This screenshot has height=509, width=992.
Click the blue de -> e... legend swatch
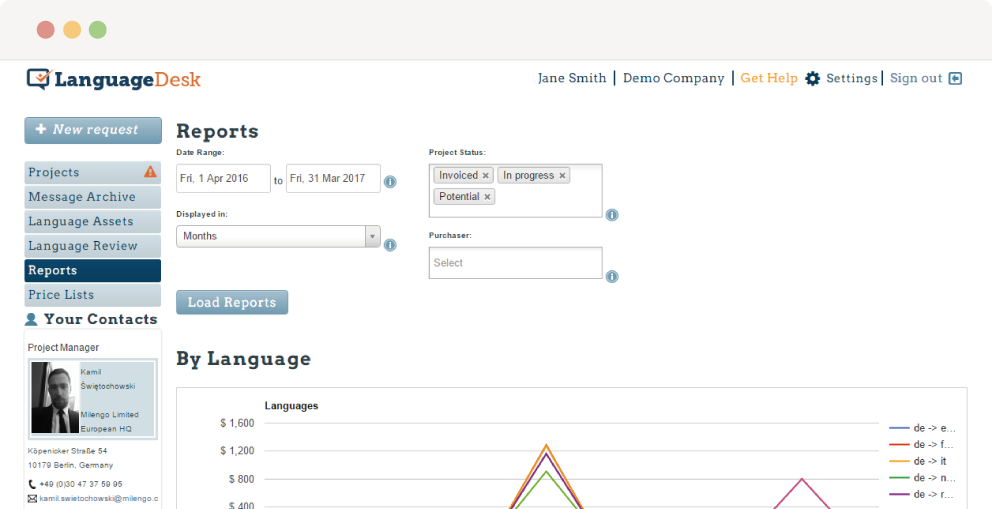(899, 428)
